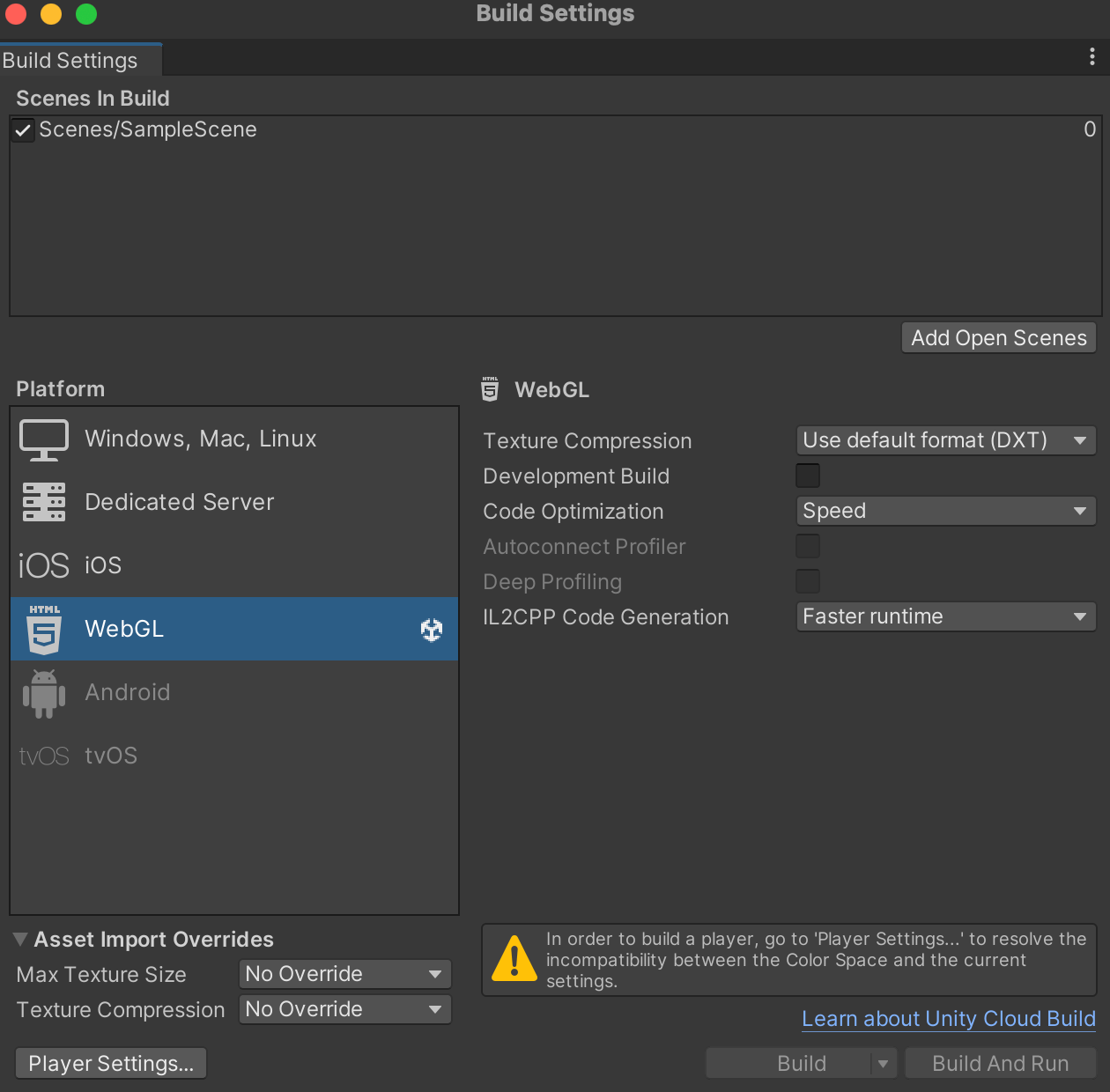Image resolution: width=1110 pixels, height=1092 pixels.
Task: Open the Learn about Unity Cloud Build link
Action: coord(949,1019)
